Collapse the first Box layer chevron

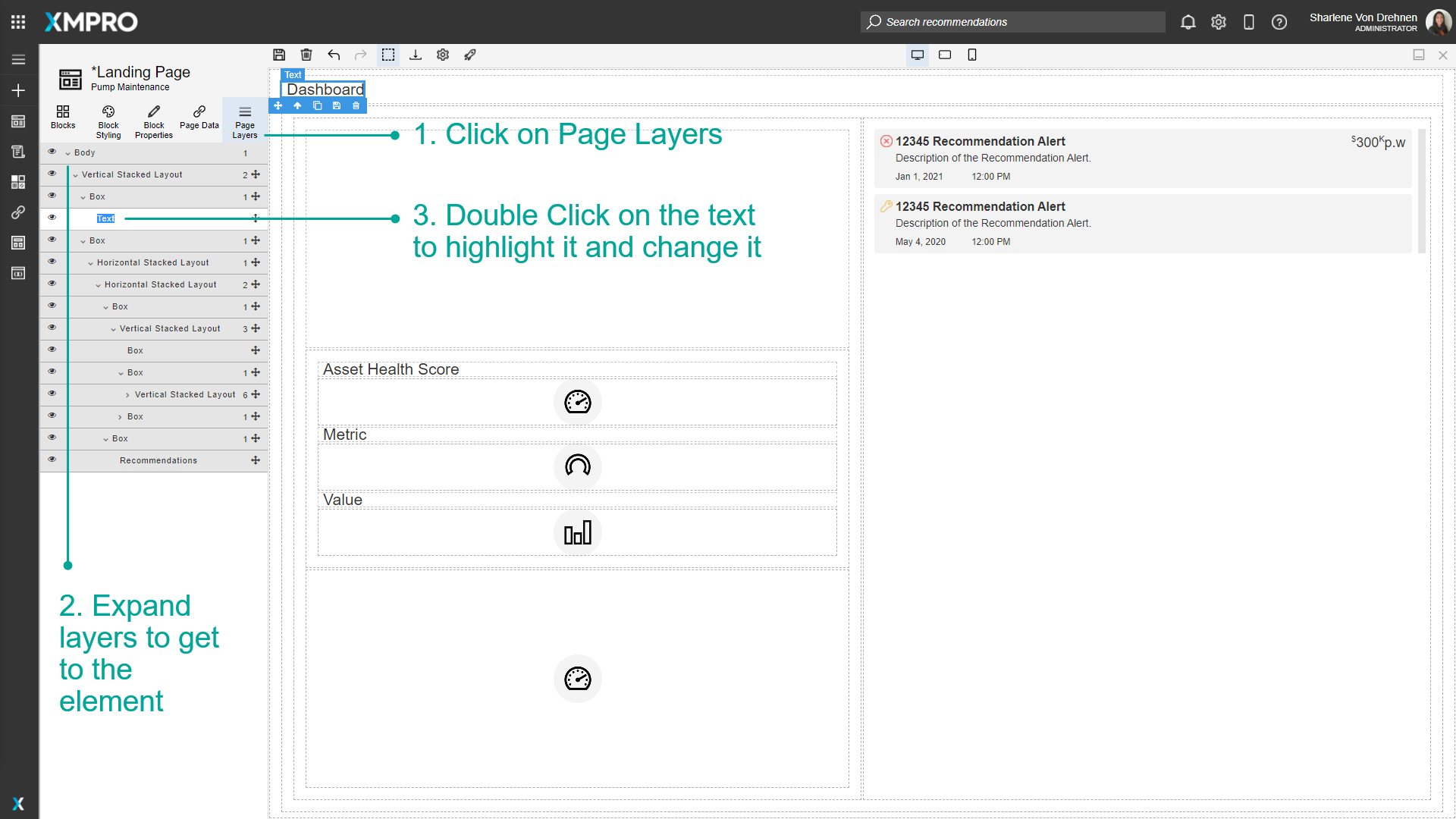pos(83,196)
